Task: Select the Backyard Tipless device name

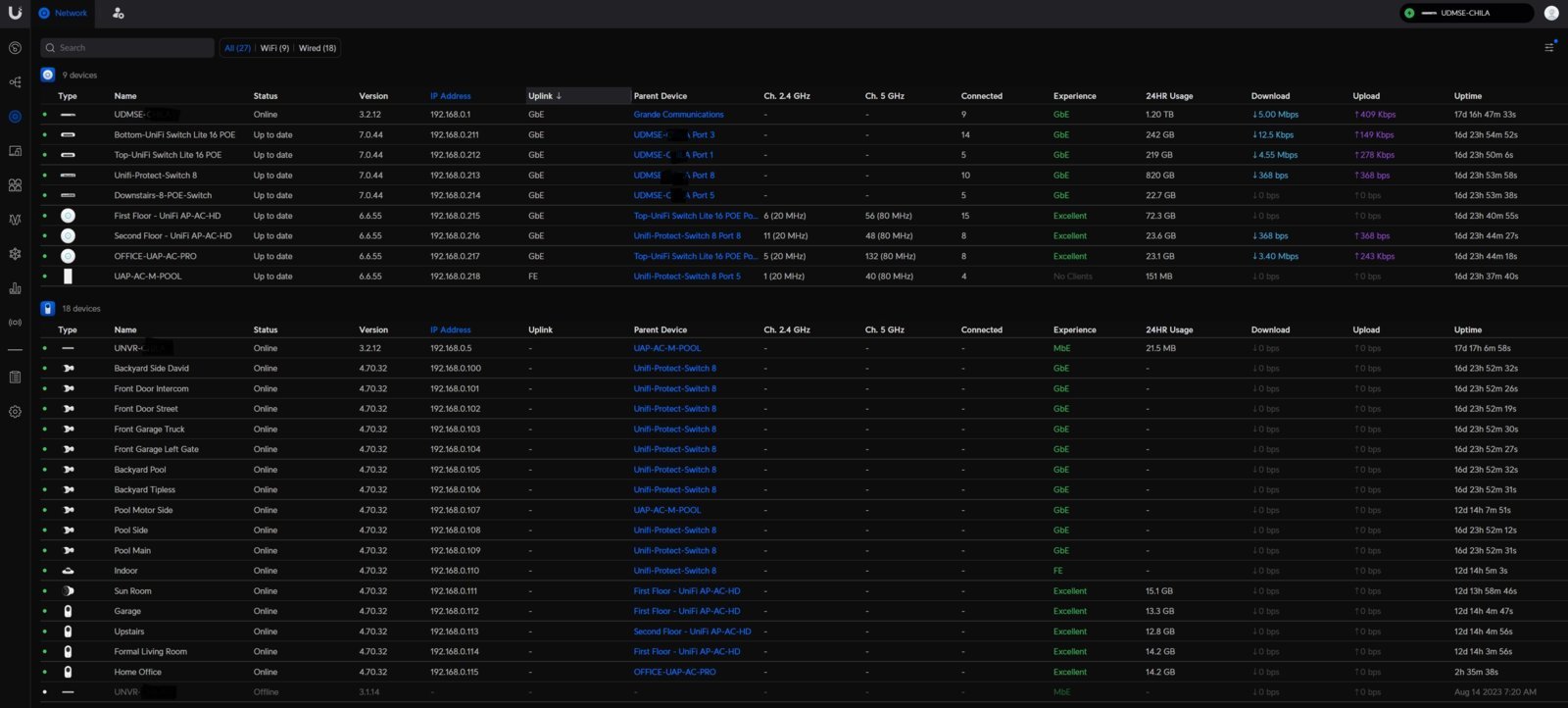Action: point(145,489)
